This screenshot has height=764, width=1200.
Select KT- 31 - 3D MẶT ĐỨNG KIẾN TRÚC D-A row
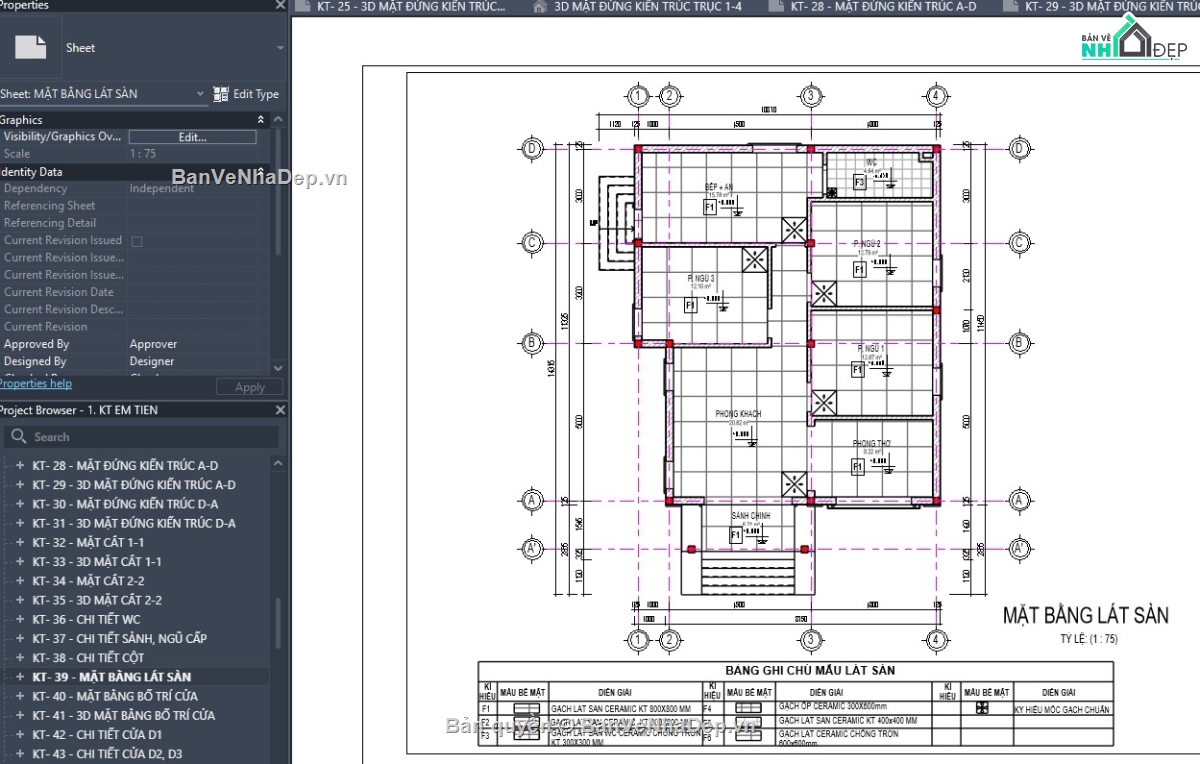pyautogui.click(x=134, y=523)
